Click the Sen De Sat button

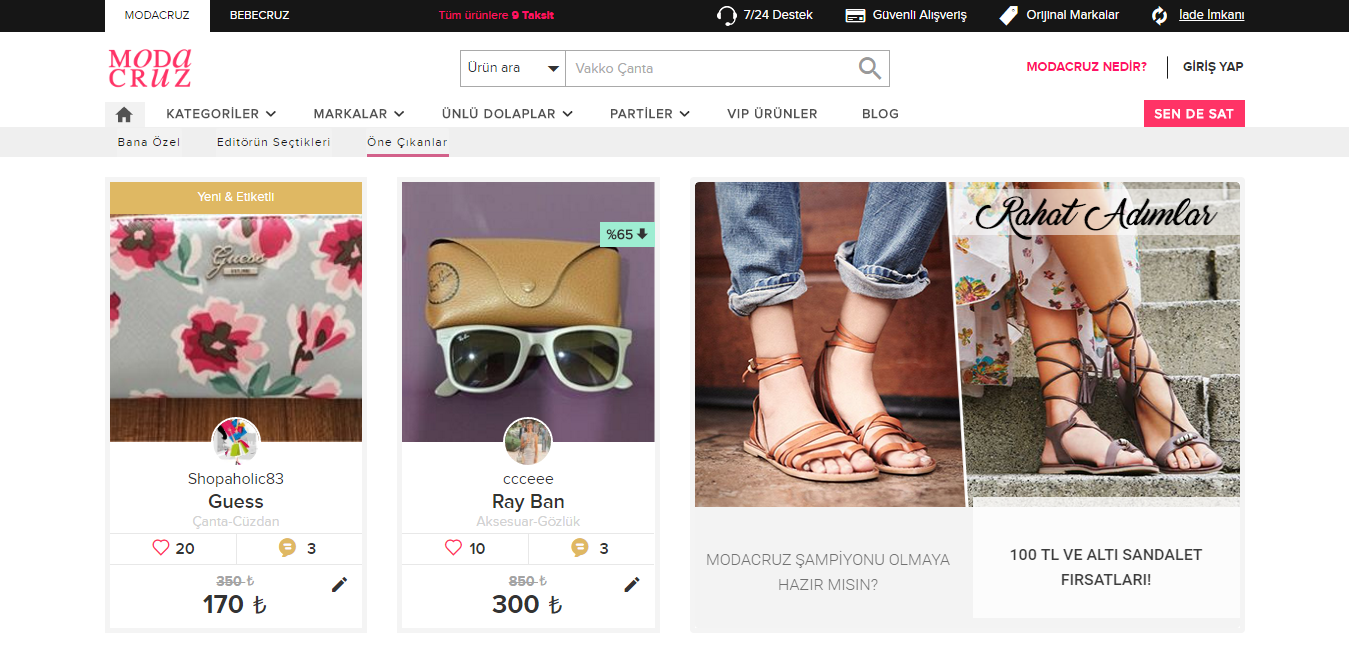(x=1193, y=114)
